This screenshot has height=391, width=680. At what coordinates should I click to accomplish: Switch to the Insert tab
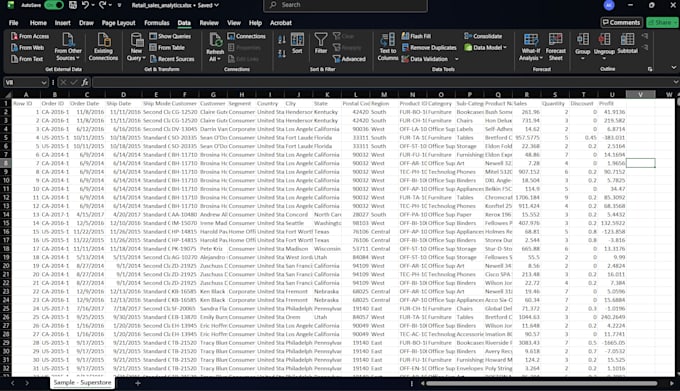(62, 23)
